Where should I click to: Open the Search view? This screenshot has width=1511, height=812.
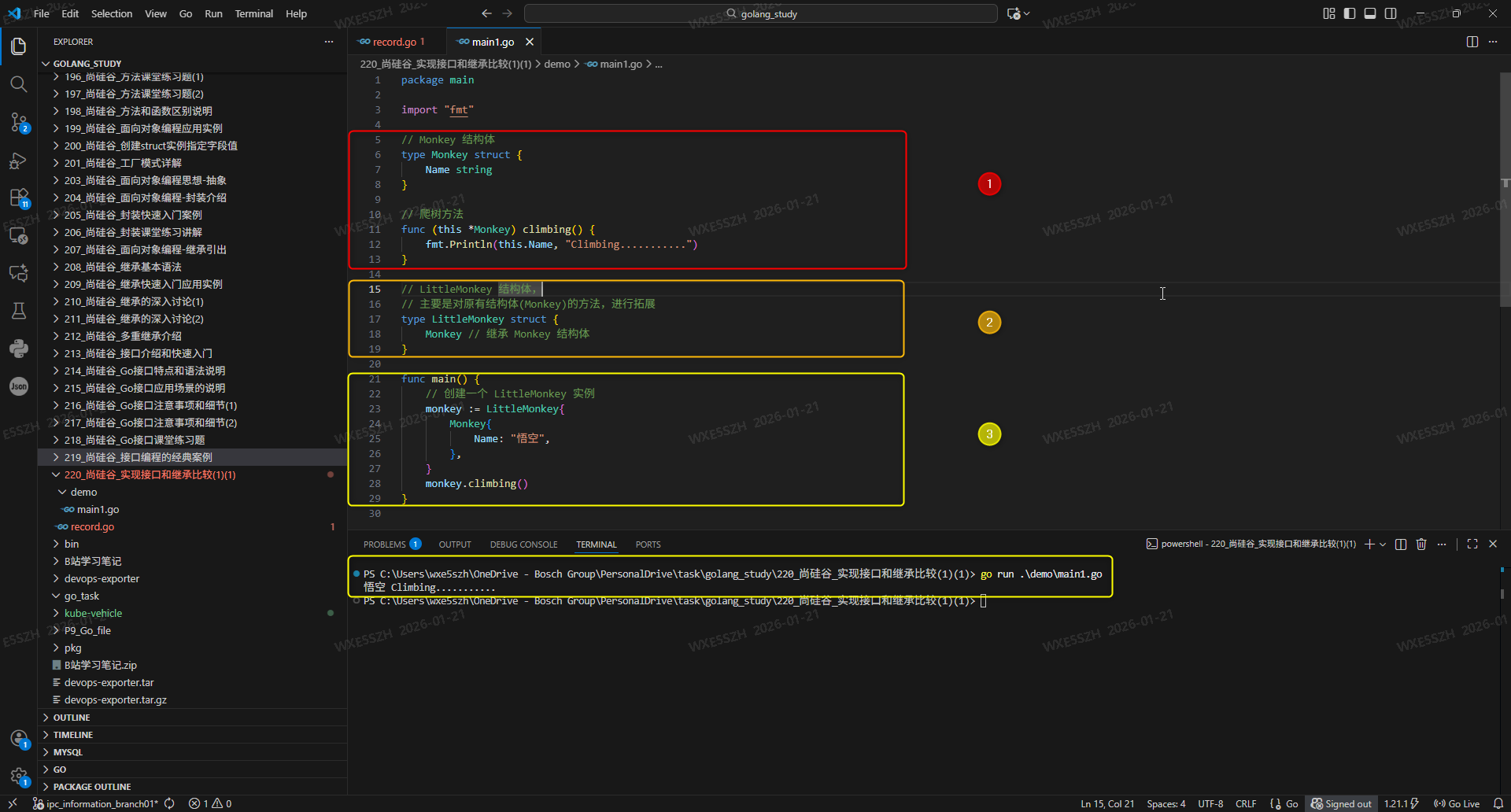tap(19, 84)
